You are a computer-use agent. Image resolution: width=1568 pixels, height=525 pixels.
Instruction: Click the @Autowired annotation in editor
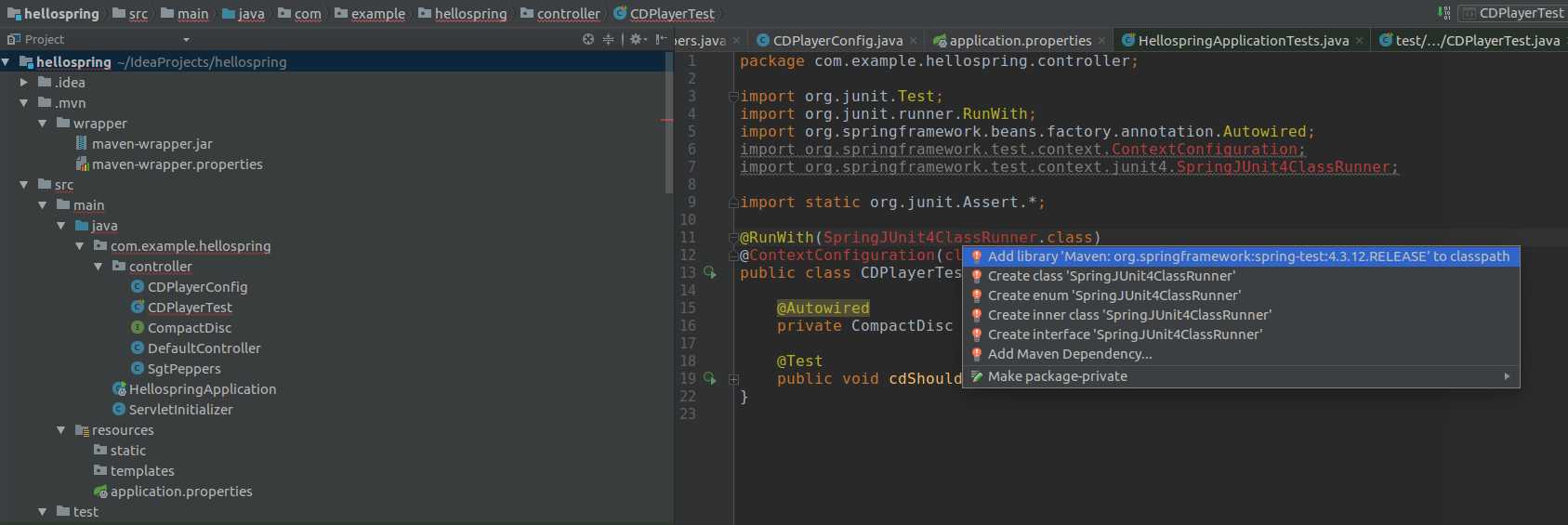824,308
